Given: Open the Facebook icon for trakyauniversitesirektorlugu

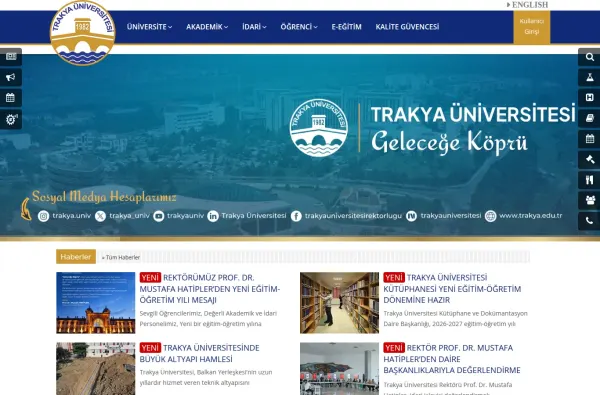Looking at the screenshot, I should (x=296, y=216).
